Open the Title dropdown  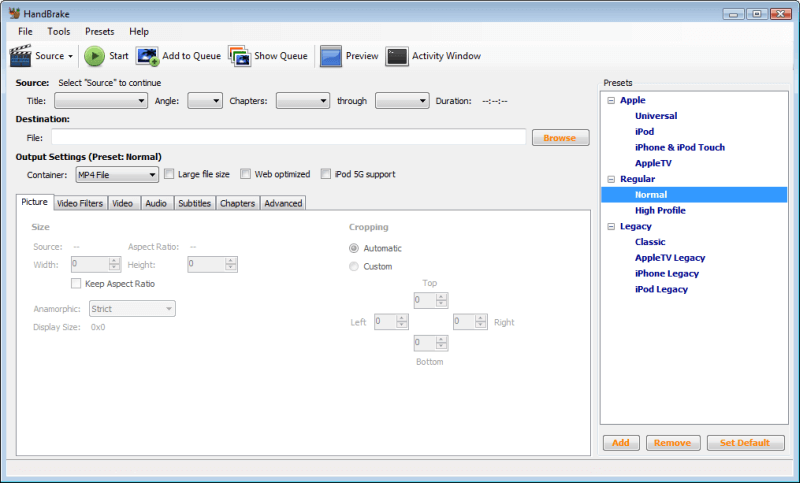pyautogui.click(x=101, y=101)
